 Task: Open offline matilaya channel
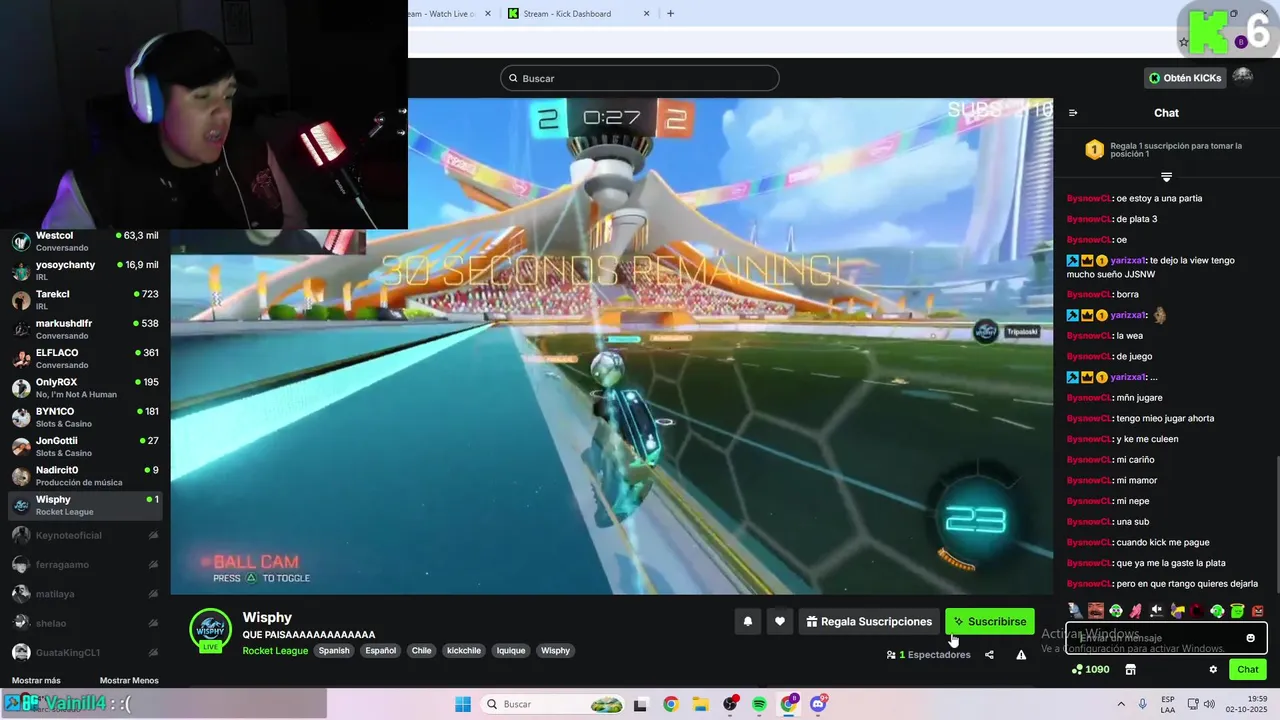85,593
